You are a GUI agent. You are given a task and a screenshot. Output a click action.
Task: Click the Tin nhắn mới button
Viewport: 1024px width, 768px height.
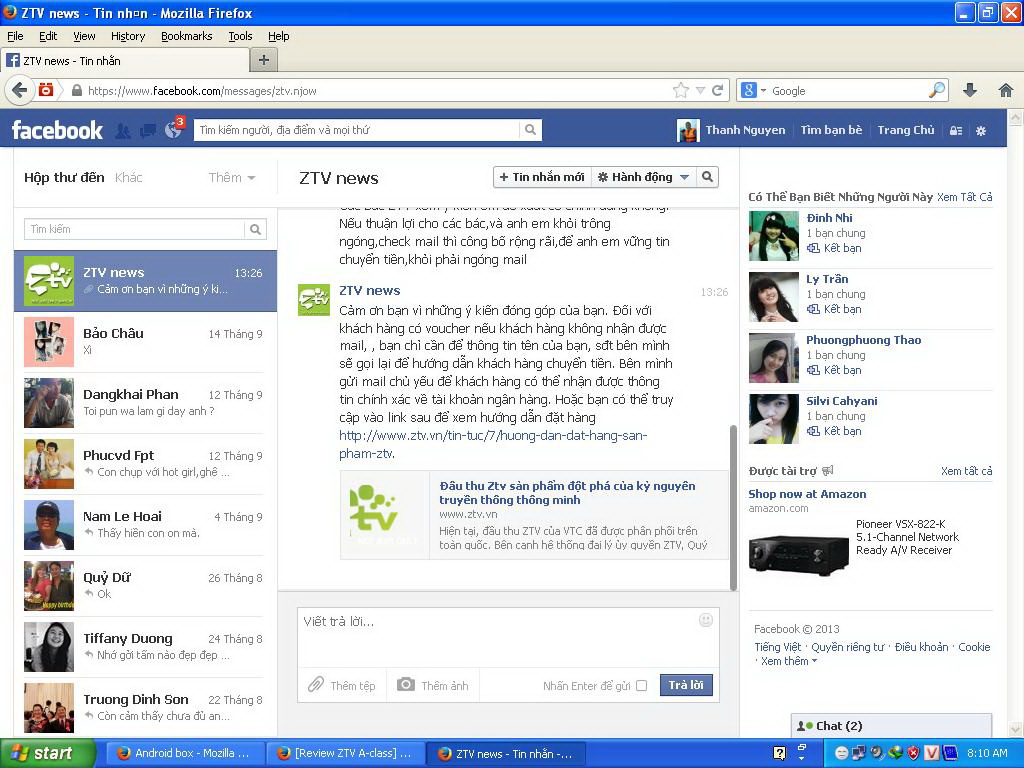tap(542, 177)
